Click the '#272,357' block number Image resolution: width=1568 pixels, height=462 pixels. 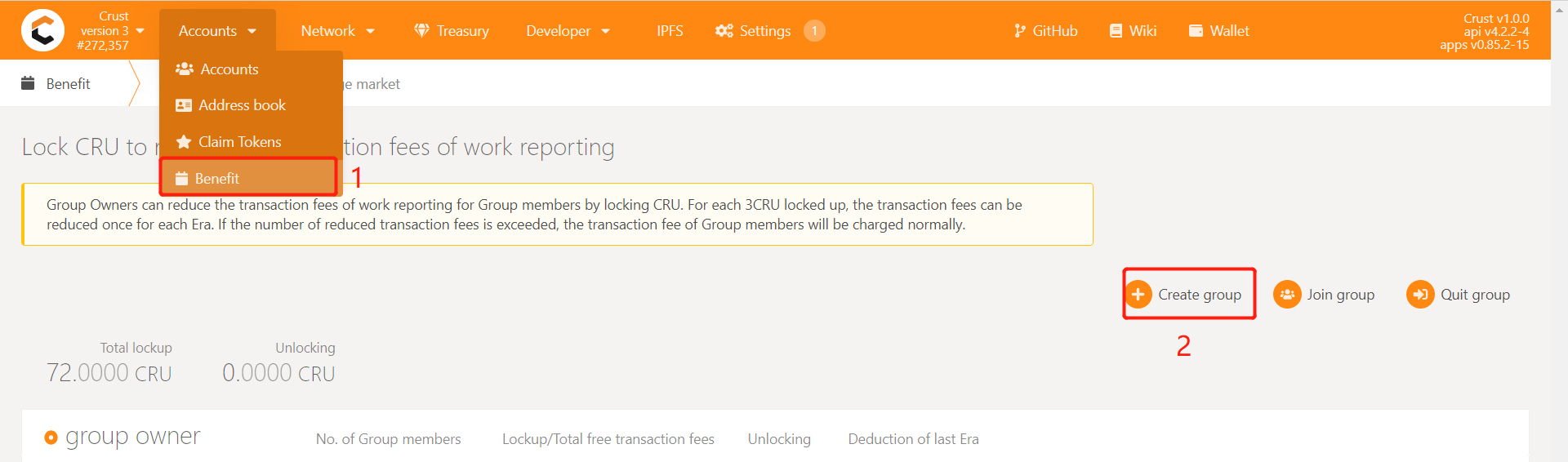[x=103, y=46]
